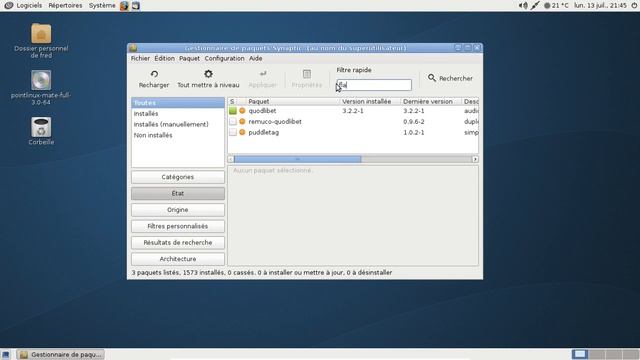Select the quodlibet package row
The image size is (640, 360).
pos(353,111)
